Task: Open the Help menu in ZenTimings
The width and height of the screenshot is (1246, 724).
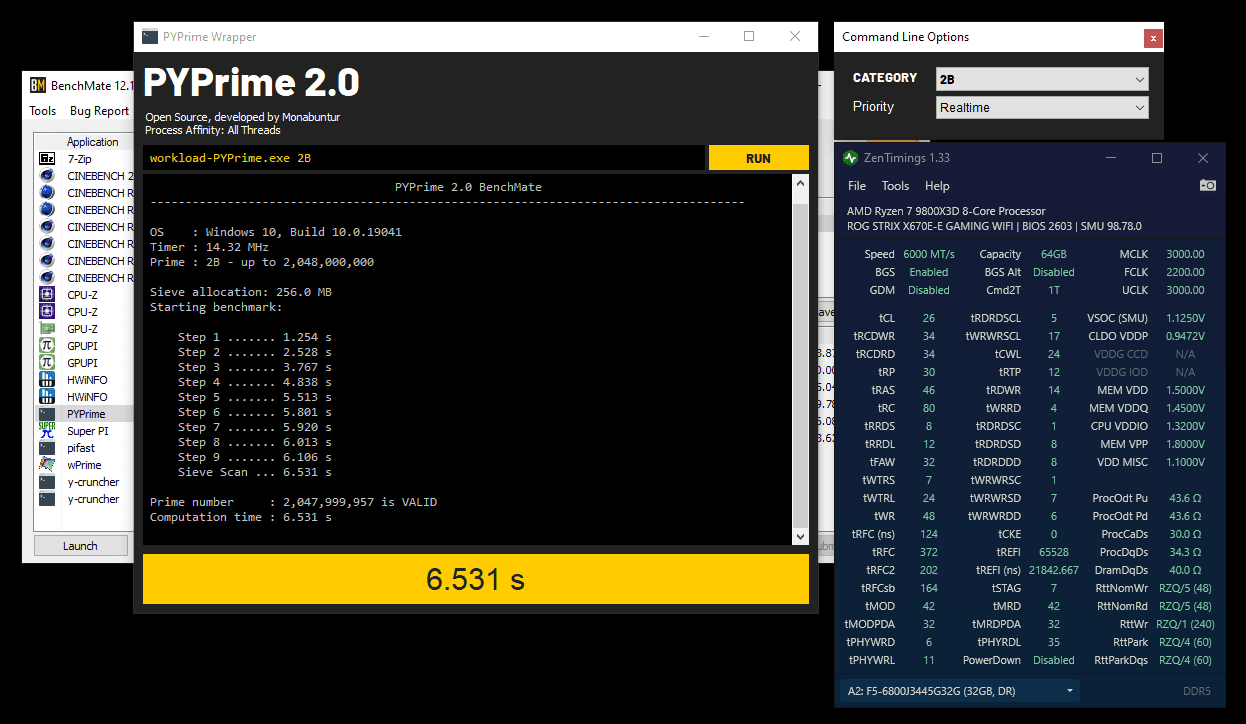Action: (937, 186)
